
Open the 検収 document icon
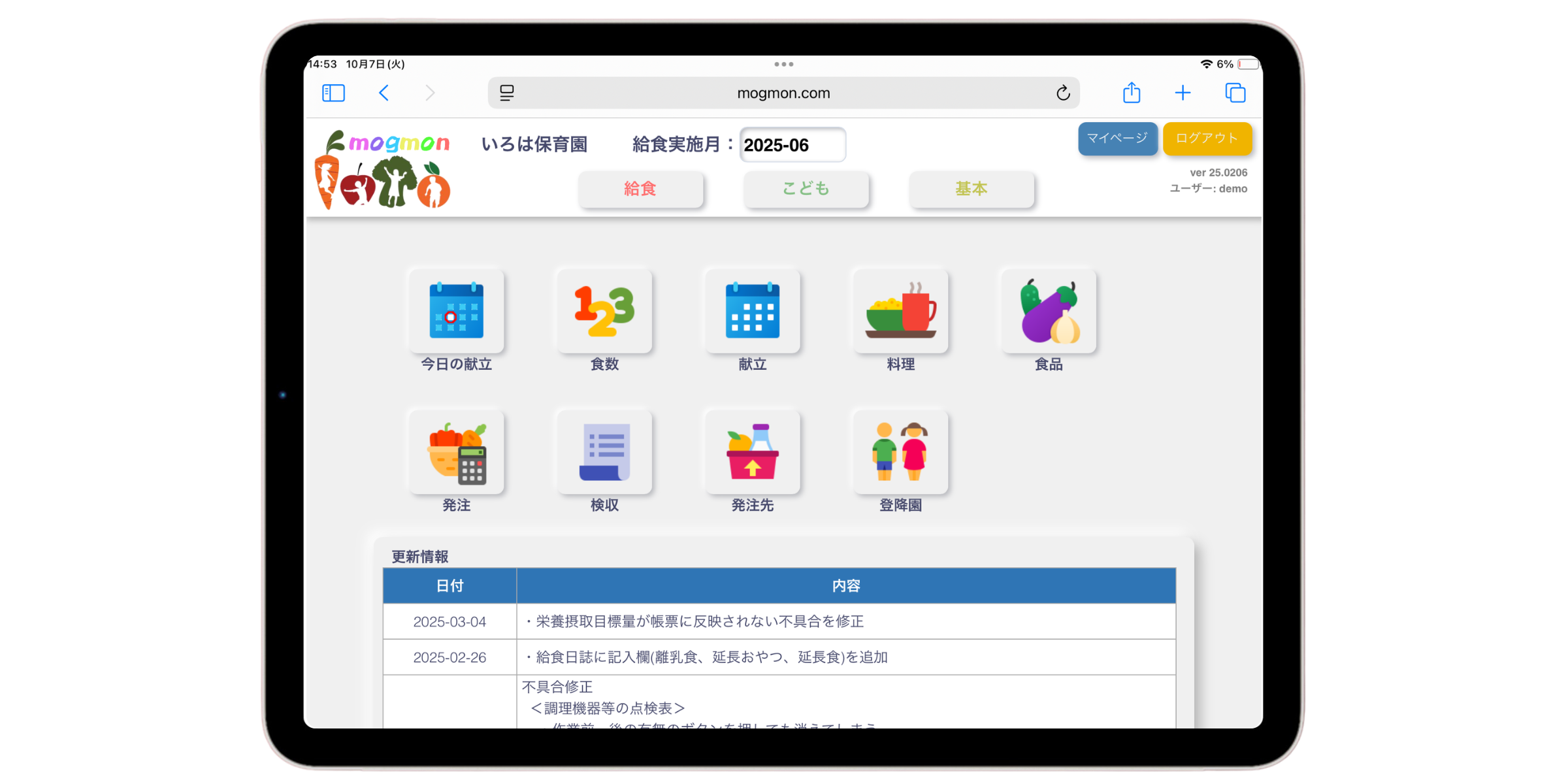tap(604, 452)
